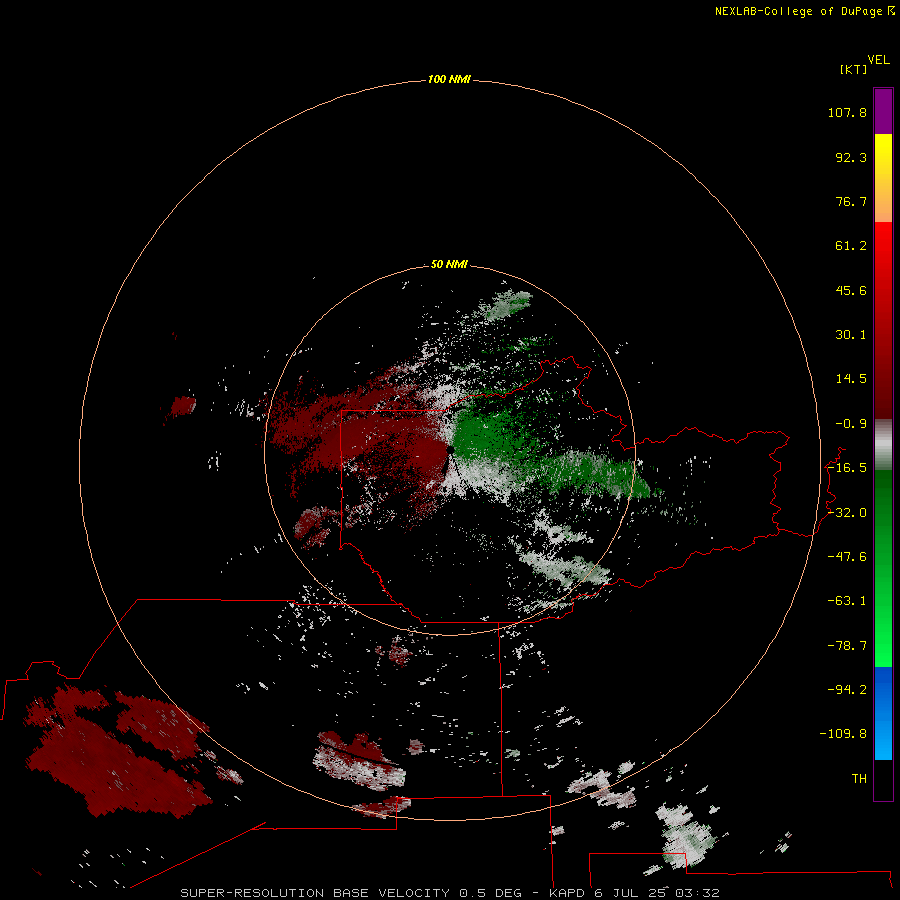This screenshot has height=900, width=900.
Task: Click the 30.1 velocity scale value
Action: click(x=851, y=335)
